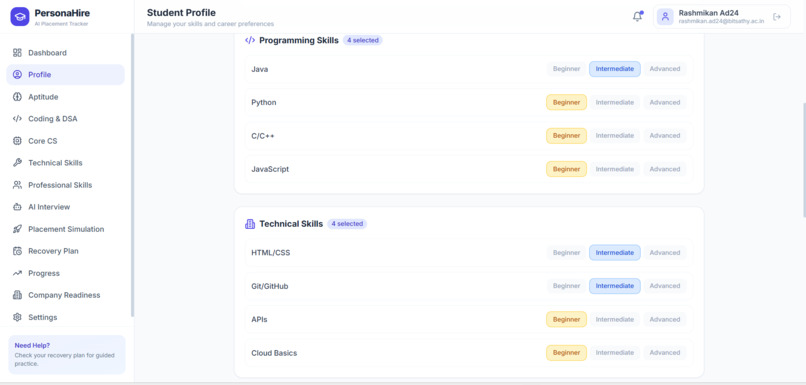Set HTML/CSS to Beginner
The image size is (806, 385).
[x=566, y=252]
